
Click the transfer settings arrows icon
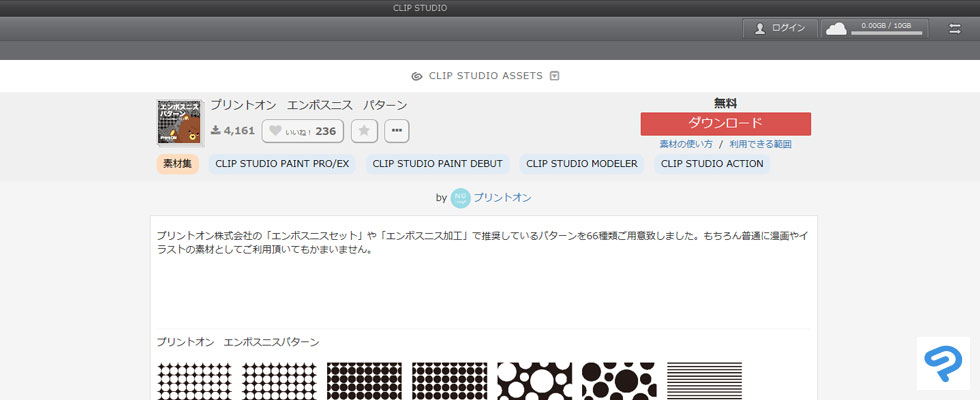[x=954, y=29]
